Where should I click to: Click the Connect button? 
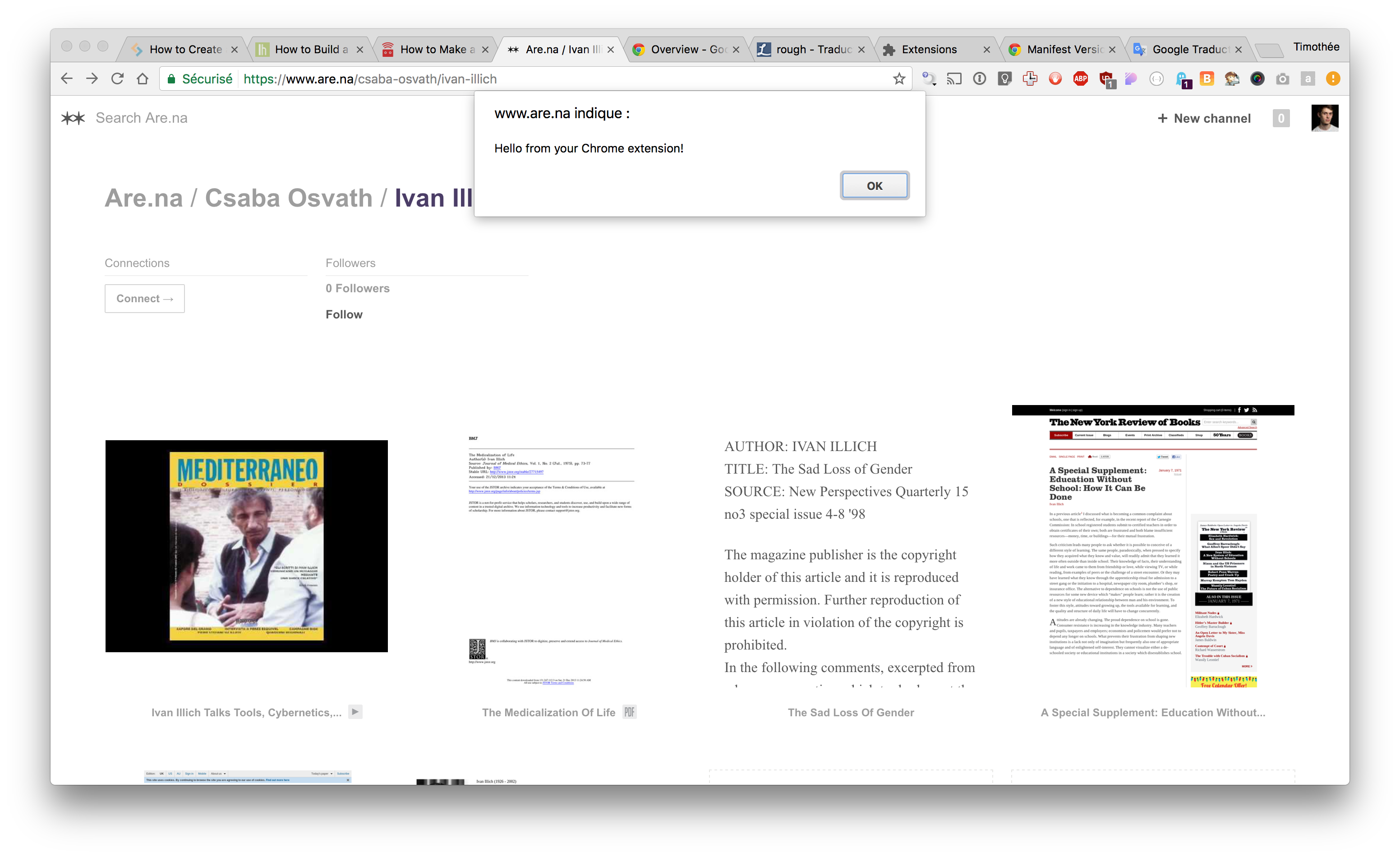[x=144, y=298]
